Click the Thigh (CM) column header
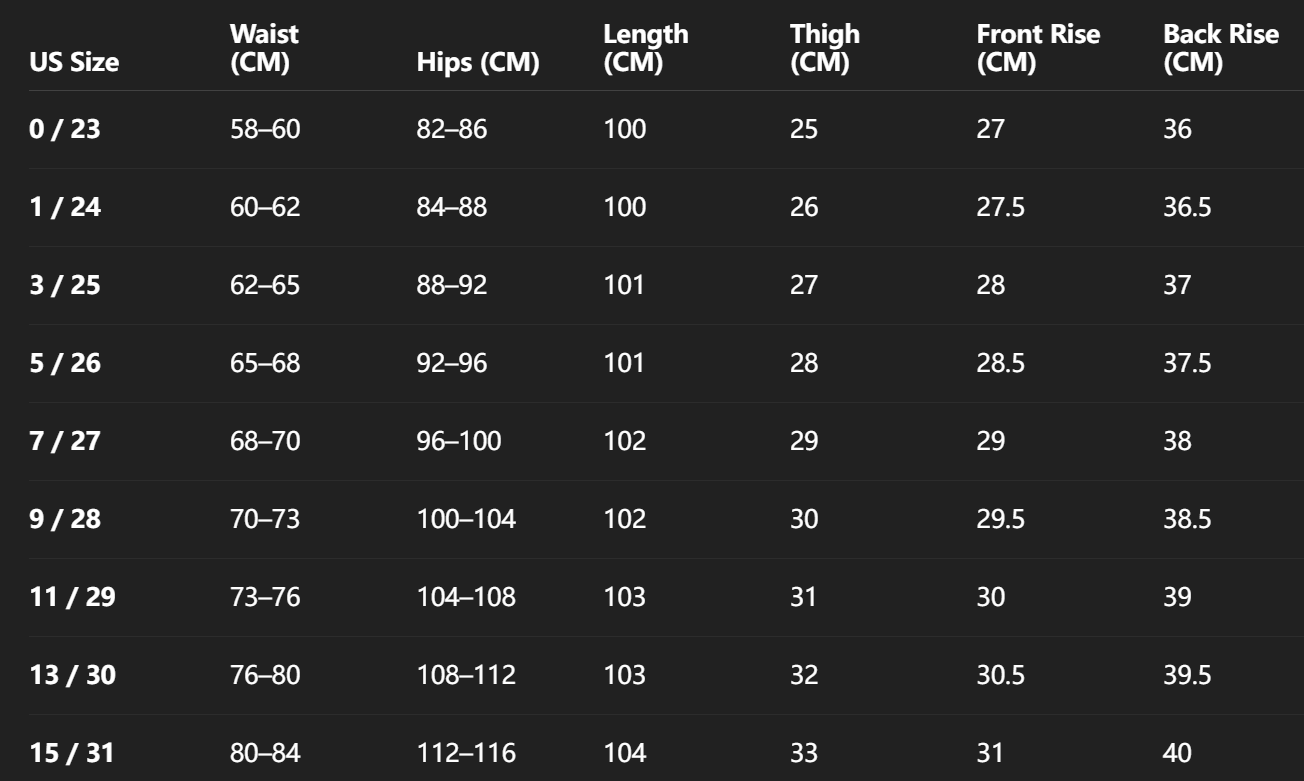The image size is (1304, 781). pyautogui.click(x=824, y=48)
